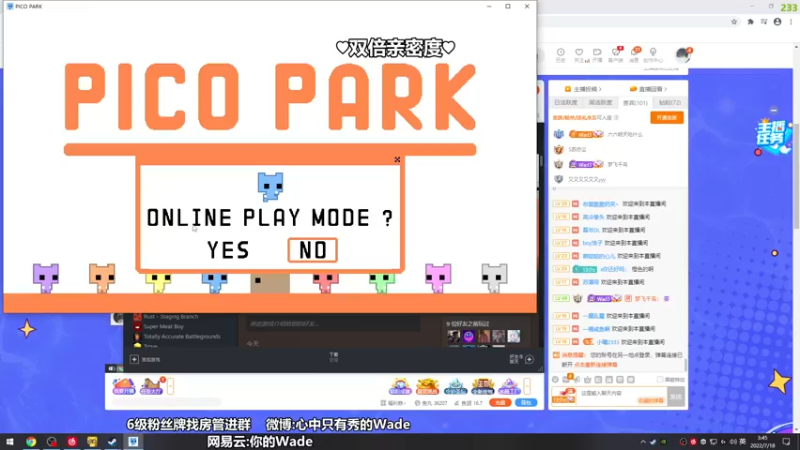This screenshot has height=450, width=800.
Task: Expand right activity icons with up arrow
Action: 527,386
